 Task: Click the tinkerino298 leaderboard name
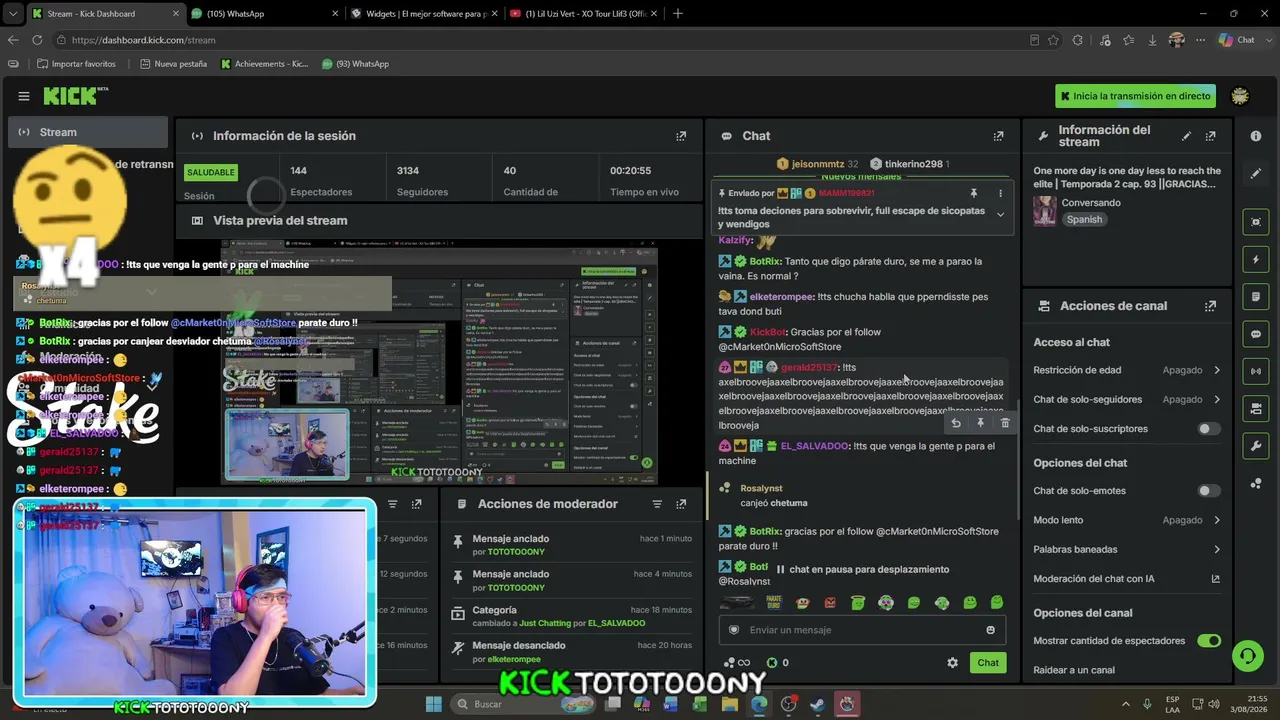point(913,164)
